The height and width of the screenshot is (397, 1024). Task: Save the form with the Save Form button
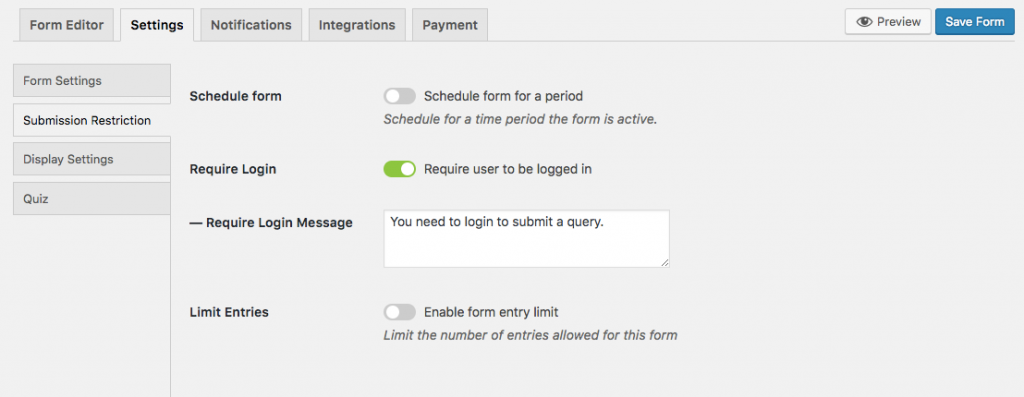pyautogui.click(x=974, y=22)
